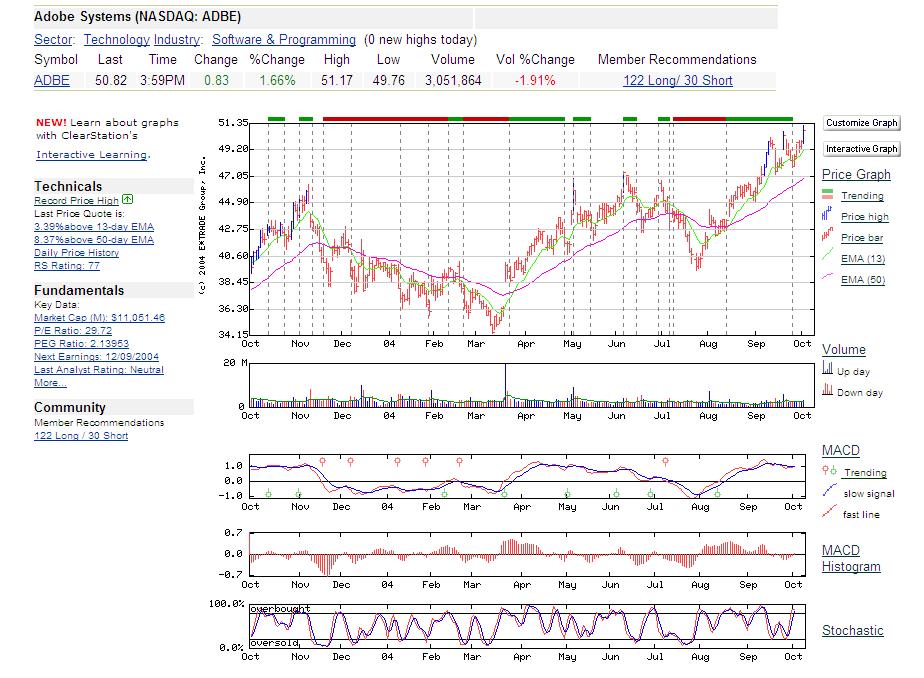
Task: Click the Up day volume legend icon
Action: pos(827,368)
